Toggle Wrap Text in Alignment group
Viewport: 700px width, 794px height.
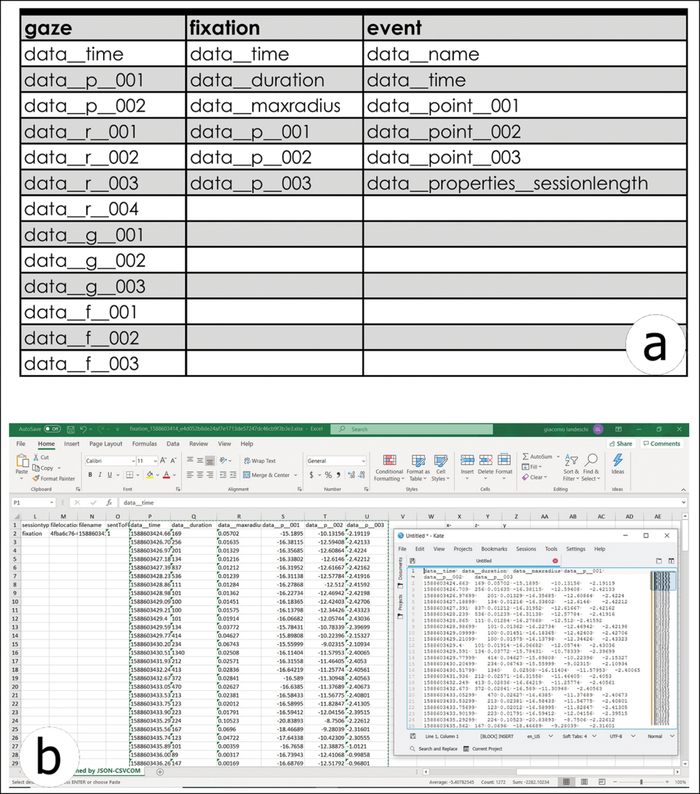[x=260, y=461]
